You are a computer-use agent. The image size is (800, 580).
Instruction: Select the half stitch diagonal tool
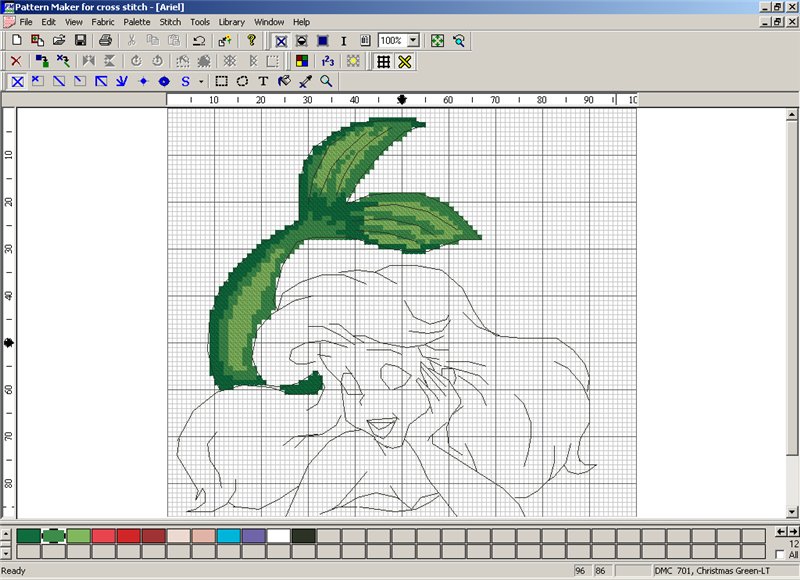pos(59,81)
